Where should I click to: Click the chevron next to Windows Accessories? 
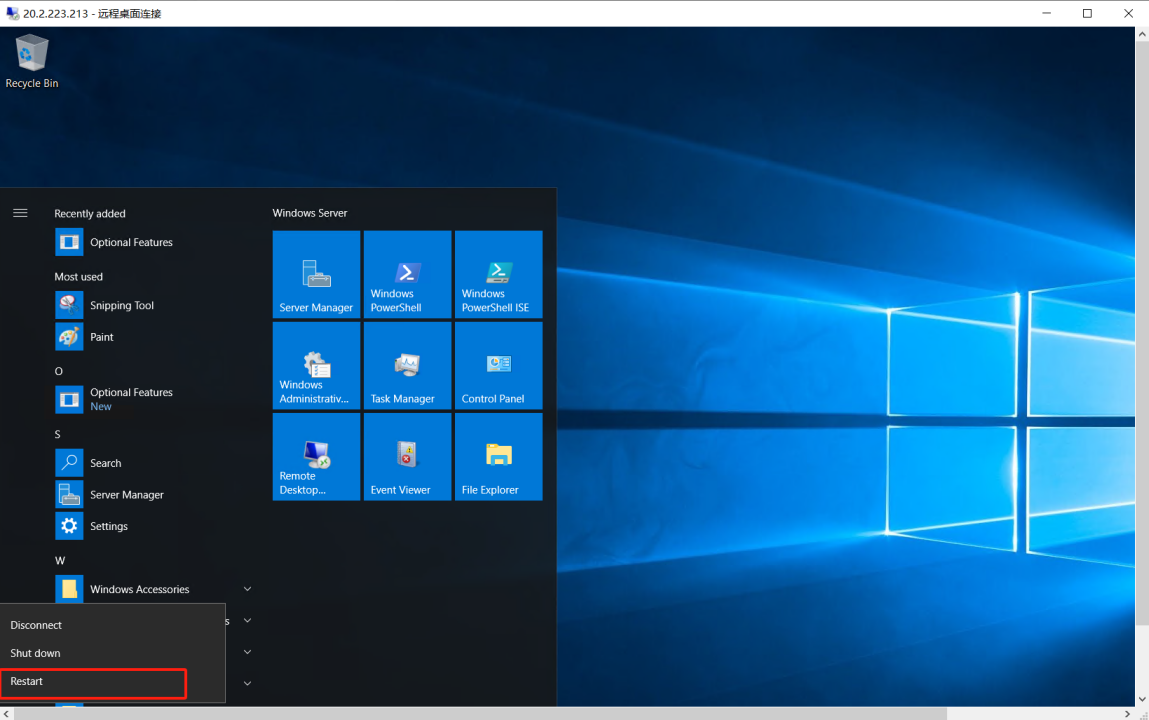click(248, 589)
